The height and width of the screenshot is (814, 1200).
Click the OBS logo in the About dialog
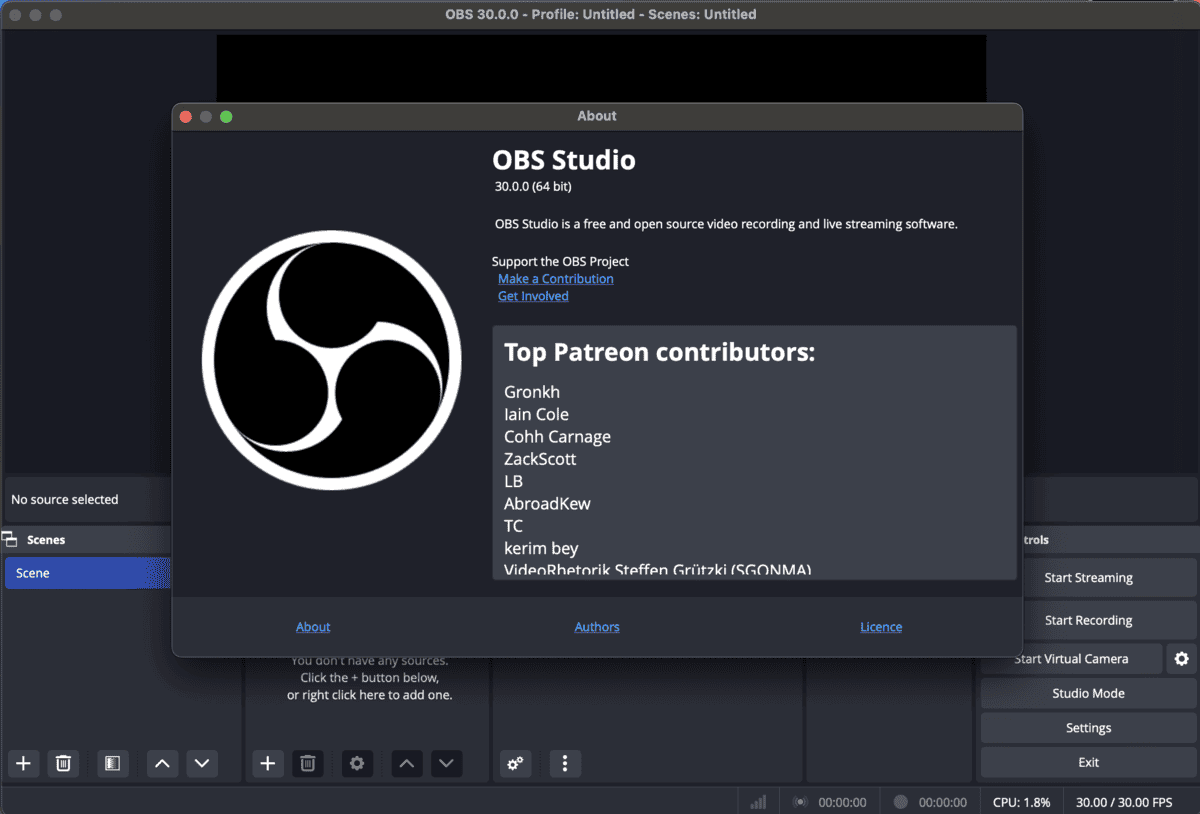coord(331,360)
